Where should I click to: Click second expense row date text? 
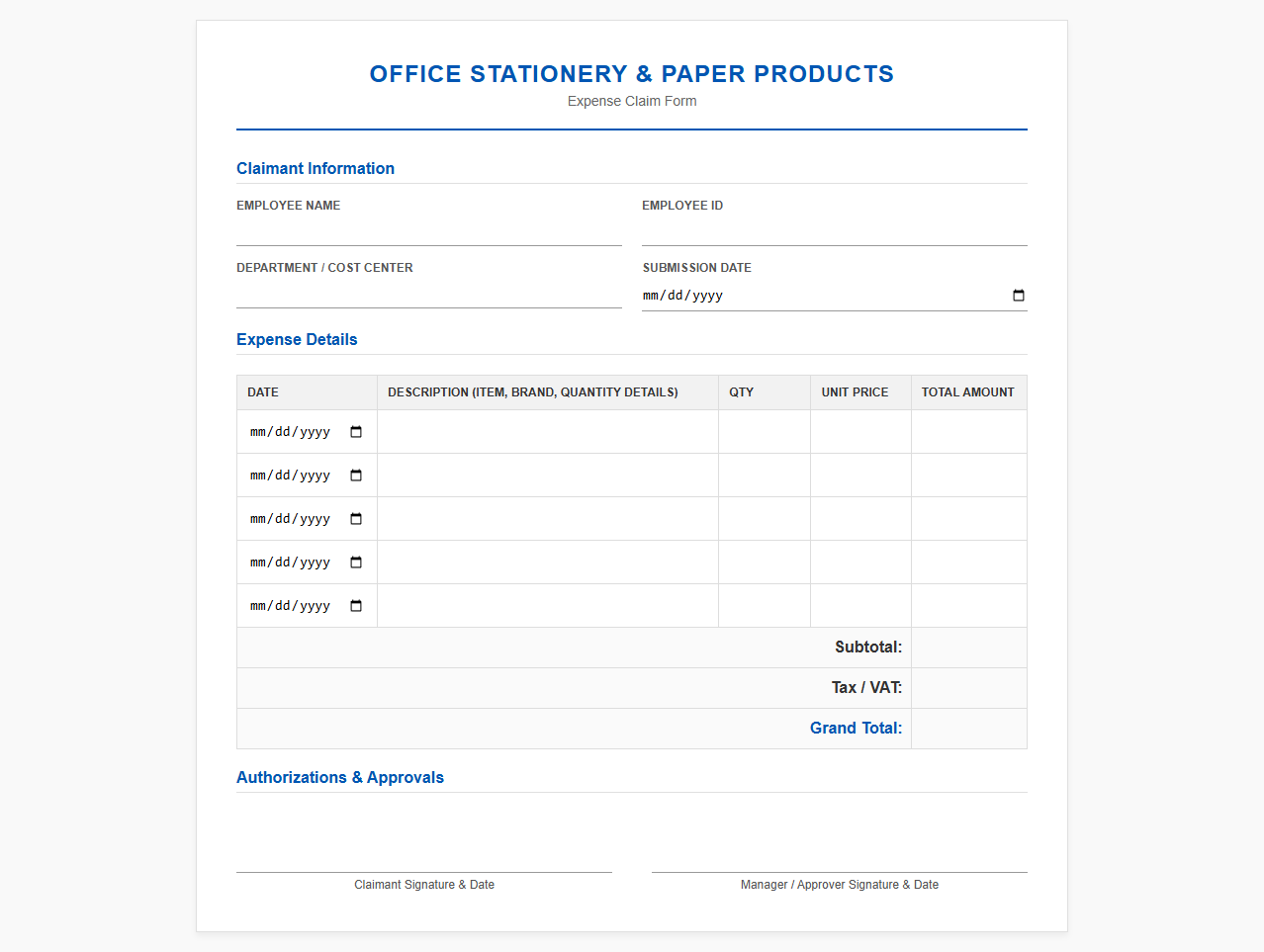(x=290, y=476)
